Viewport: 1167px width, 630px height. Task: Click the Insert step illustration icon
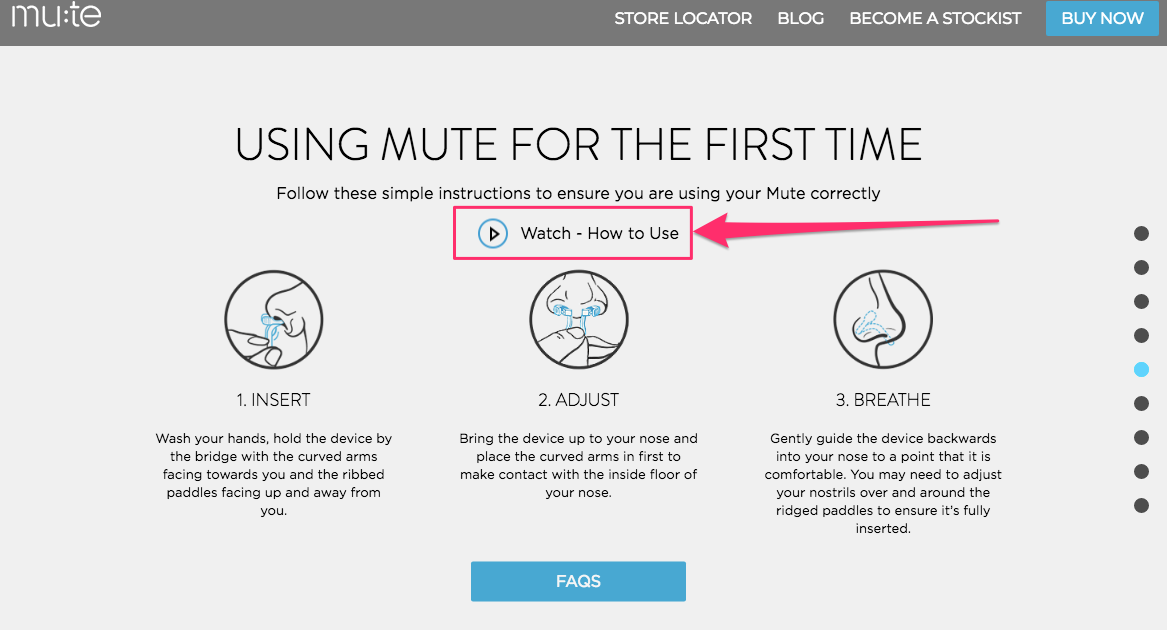pos(274,319)
